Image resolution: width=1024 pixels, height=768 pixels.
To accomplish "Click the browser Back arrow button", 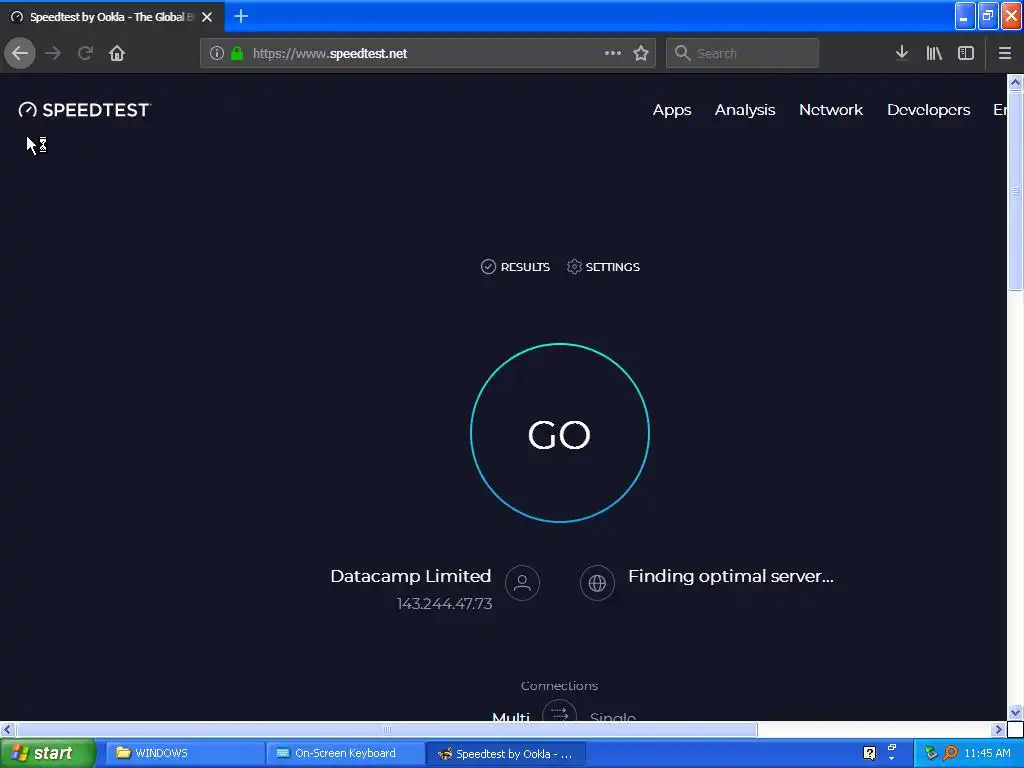I will tap(20, 53).
